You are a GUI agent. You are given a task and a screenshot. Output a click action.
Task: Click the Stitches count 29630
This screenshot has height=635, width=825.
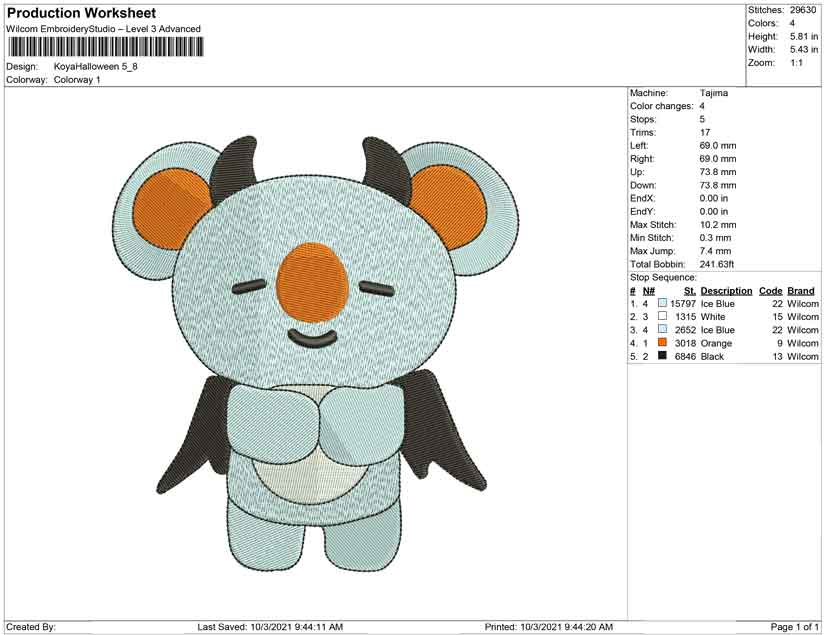click(804, 9)
